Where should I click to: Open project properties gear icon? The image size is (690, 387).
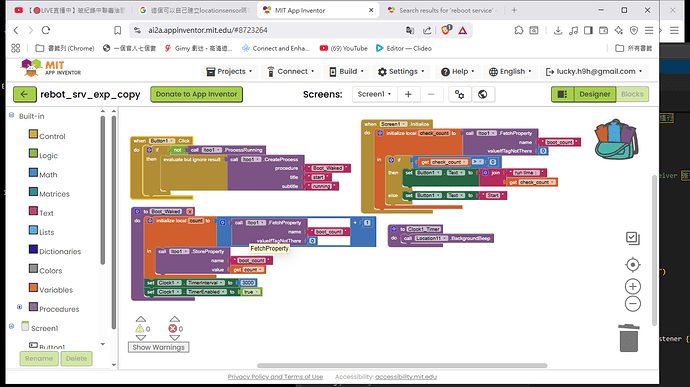point(459,94)
